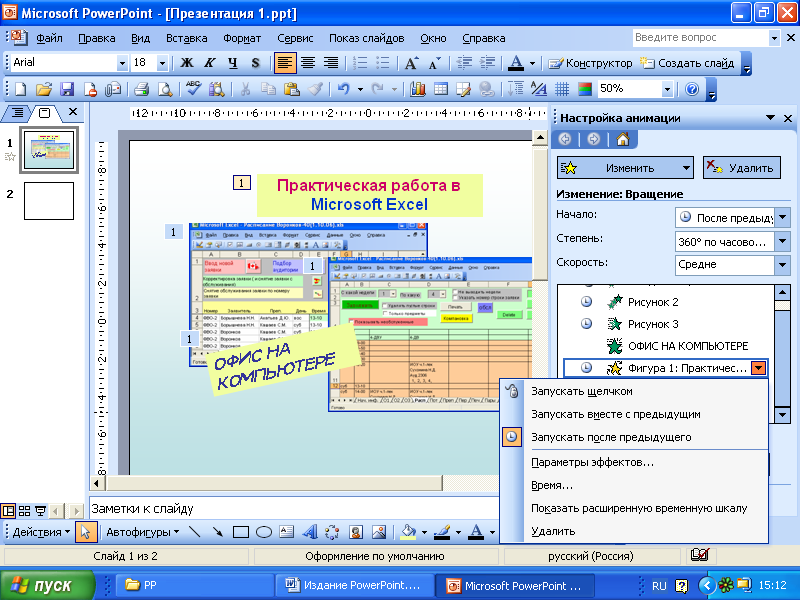Open the Сервис menu

coord(295,38)
